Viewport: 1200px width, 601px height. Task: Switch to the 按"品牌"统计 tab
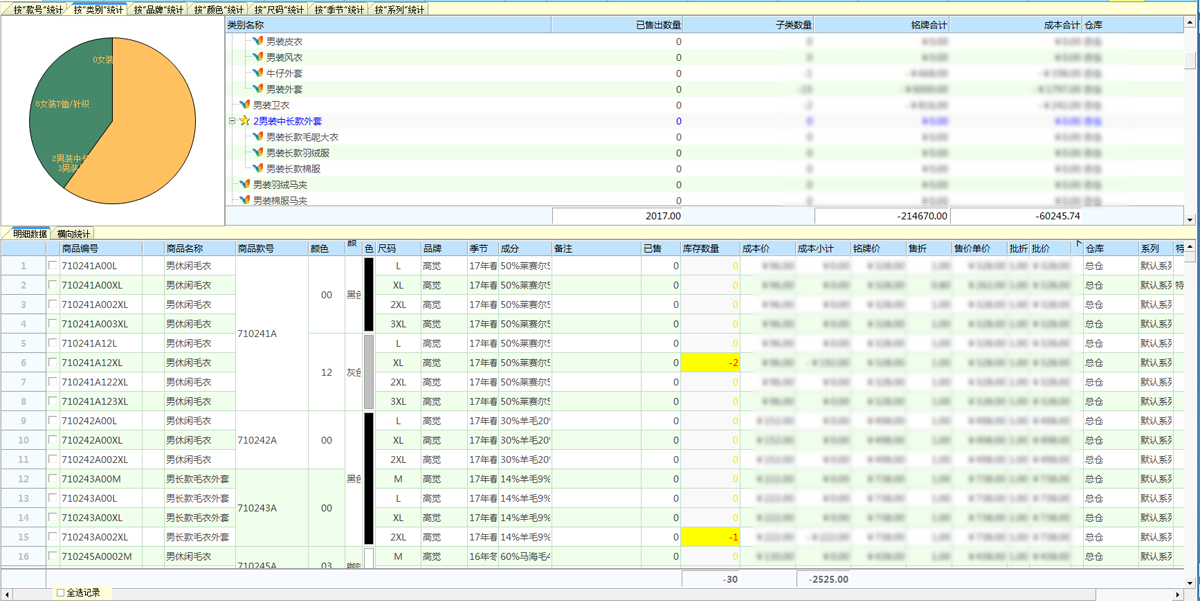pos(159,10)
